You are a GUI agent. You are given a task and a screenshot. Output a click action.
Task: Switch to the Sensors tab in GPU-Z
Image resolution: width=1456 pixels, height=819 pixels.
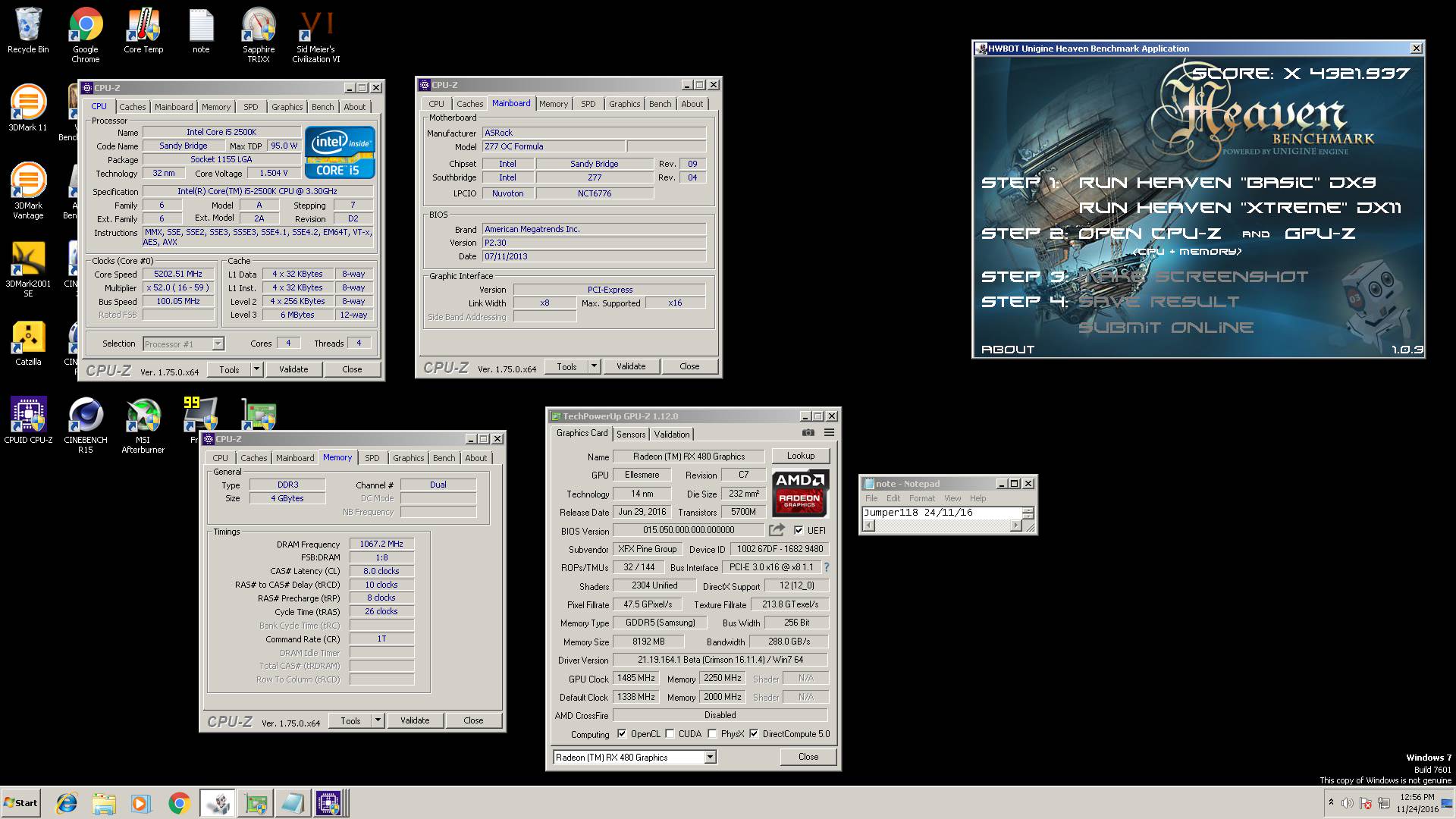click(x=631, y=435)
